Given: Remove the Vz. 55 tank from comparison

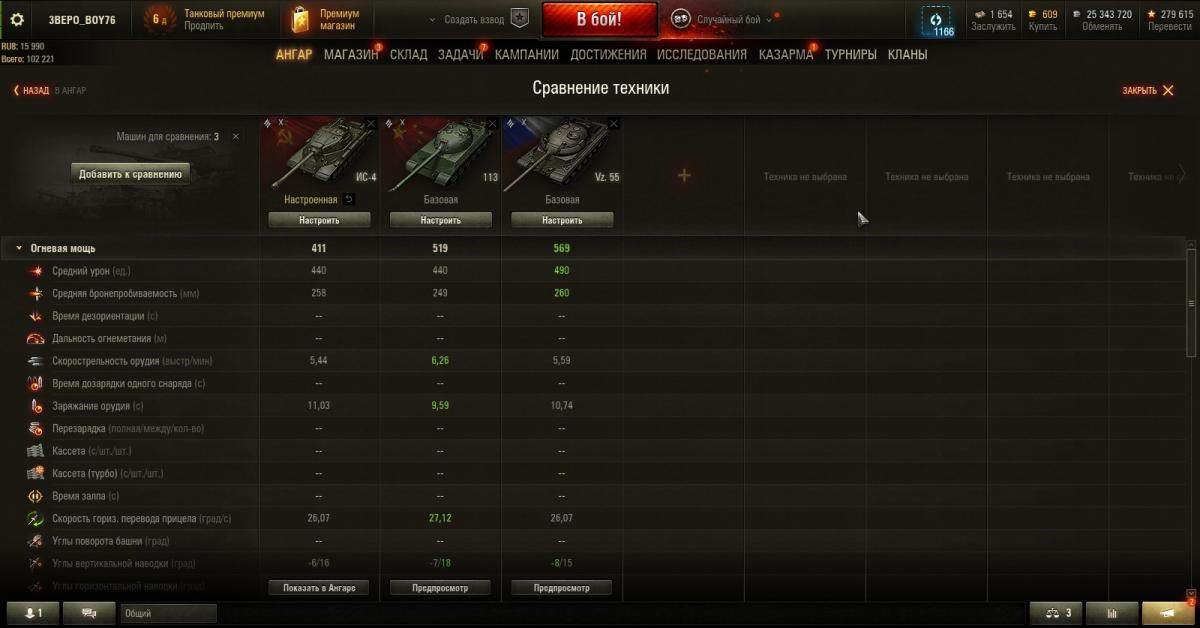Looking at the screenshot, I should click(614, 123).
